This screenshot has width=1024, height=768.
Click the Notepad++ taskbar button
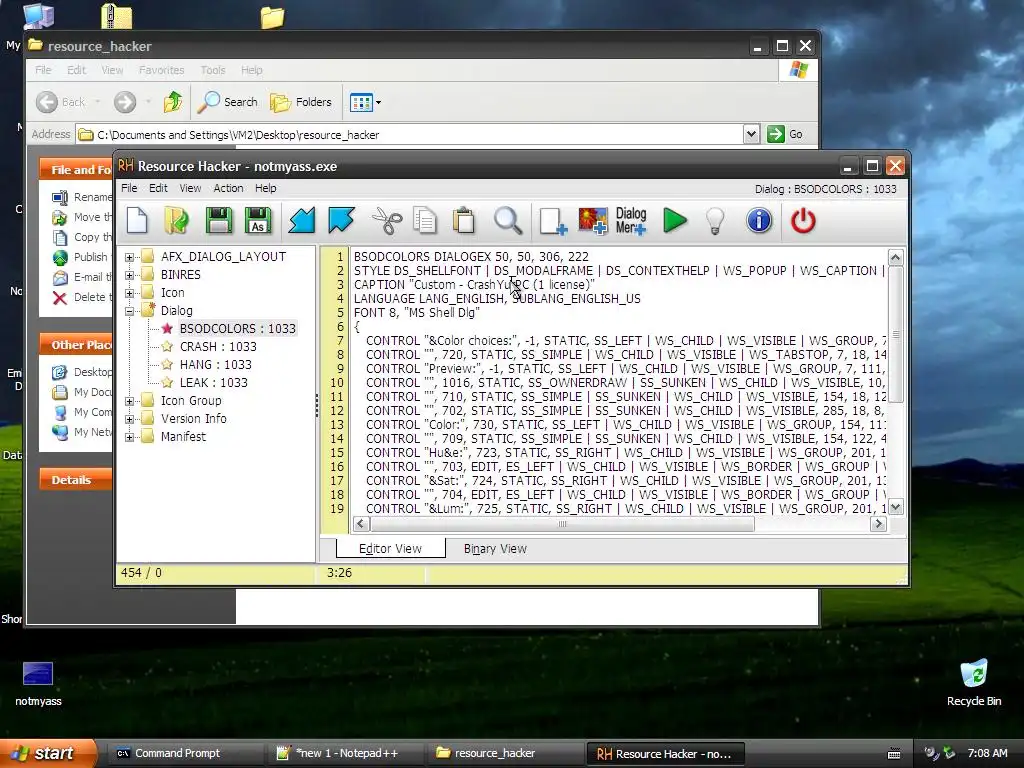347,753
